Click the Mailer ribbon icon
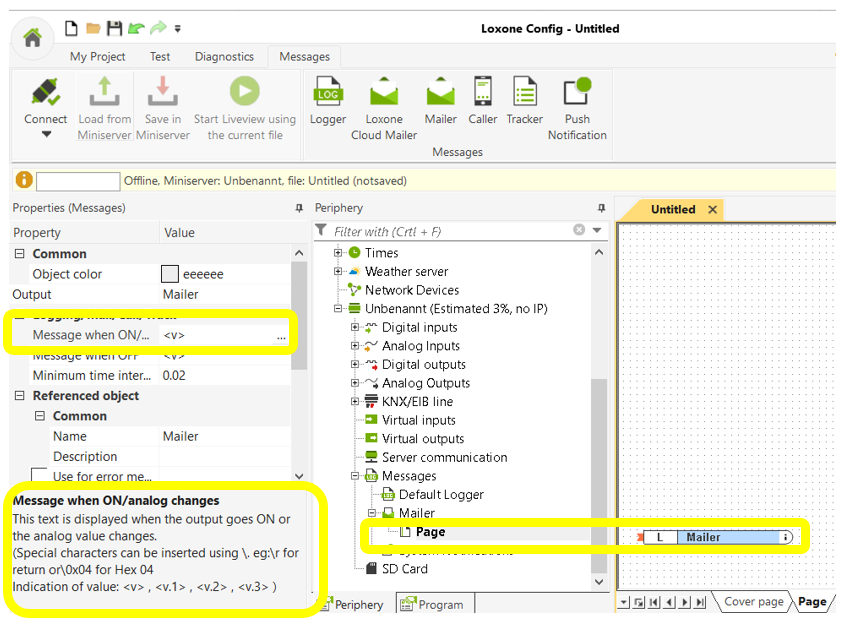 coord(440,93)
